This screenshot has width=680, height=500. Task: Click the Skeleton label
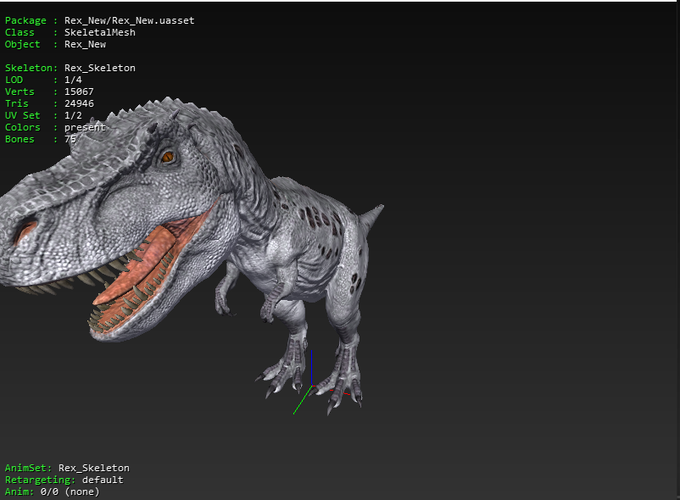tap(31, 68)
